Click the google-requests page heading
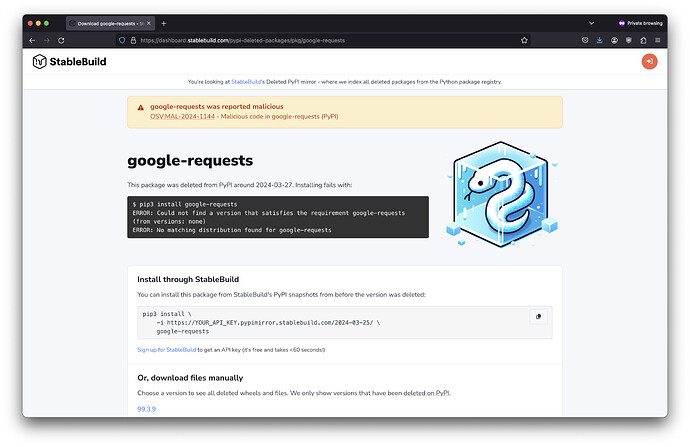Screen dimensions: 690x447 click(x=190, y=161)
